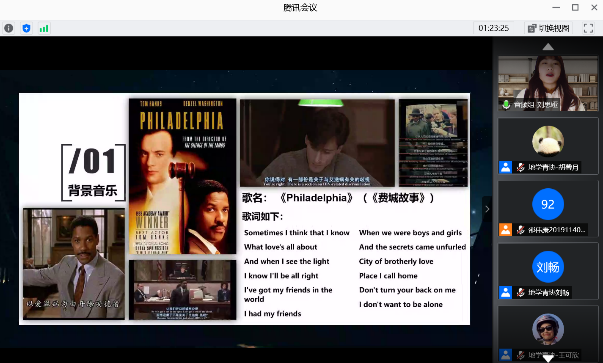Show previous participants with up arrow

[x=548, y=47]
